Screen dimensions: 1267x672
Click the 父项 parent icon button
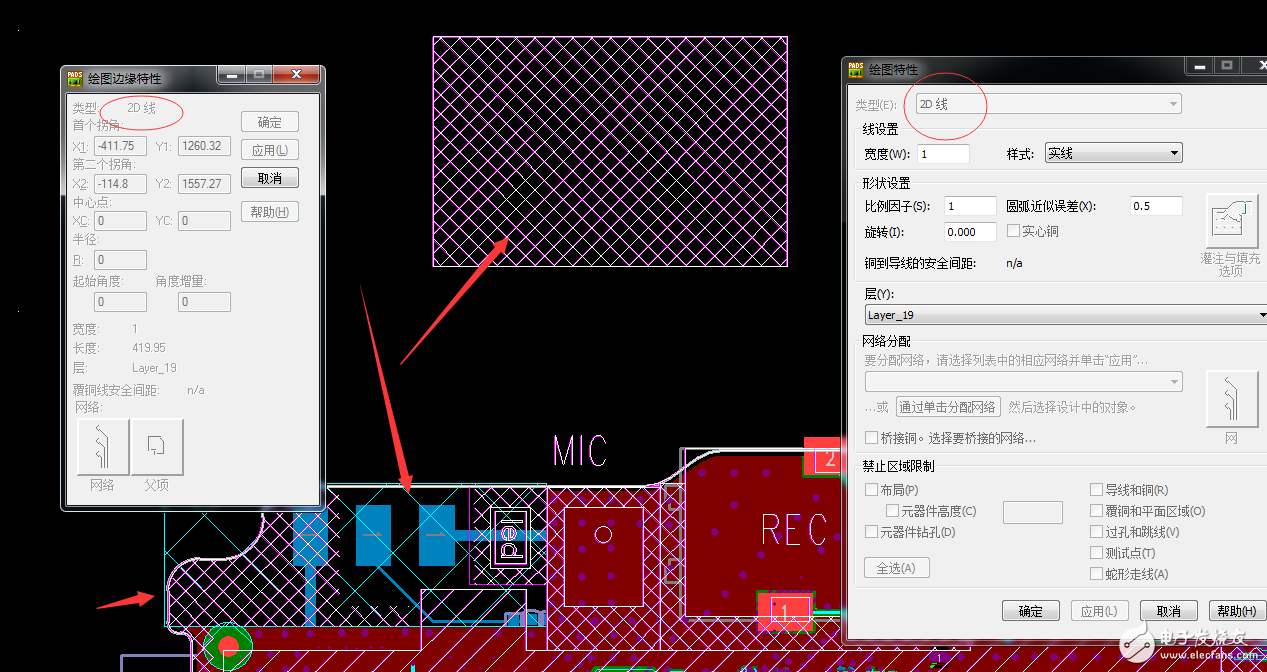(x=157, y=447)
